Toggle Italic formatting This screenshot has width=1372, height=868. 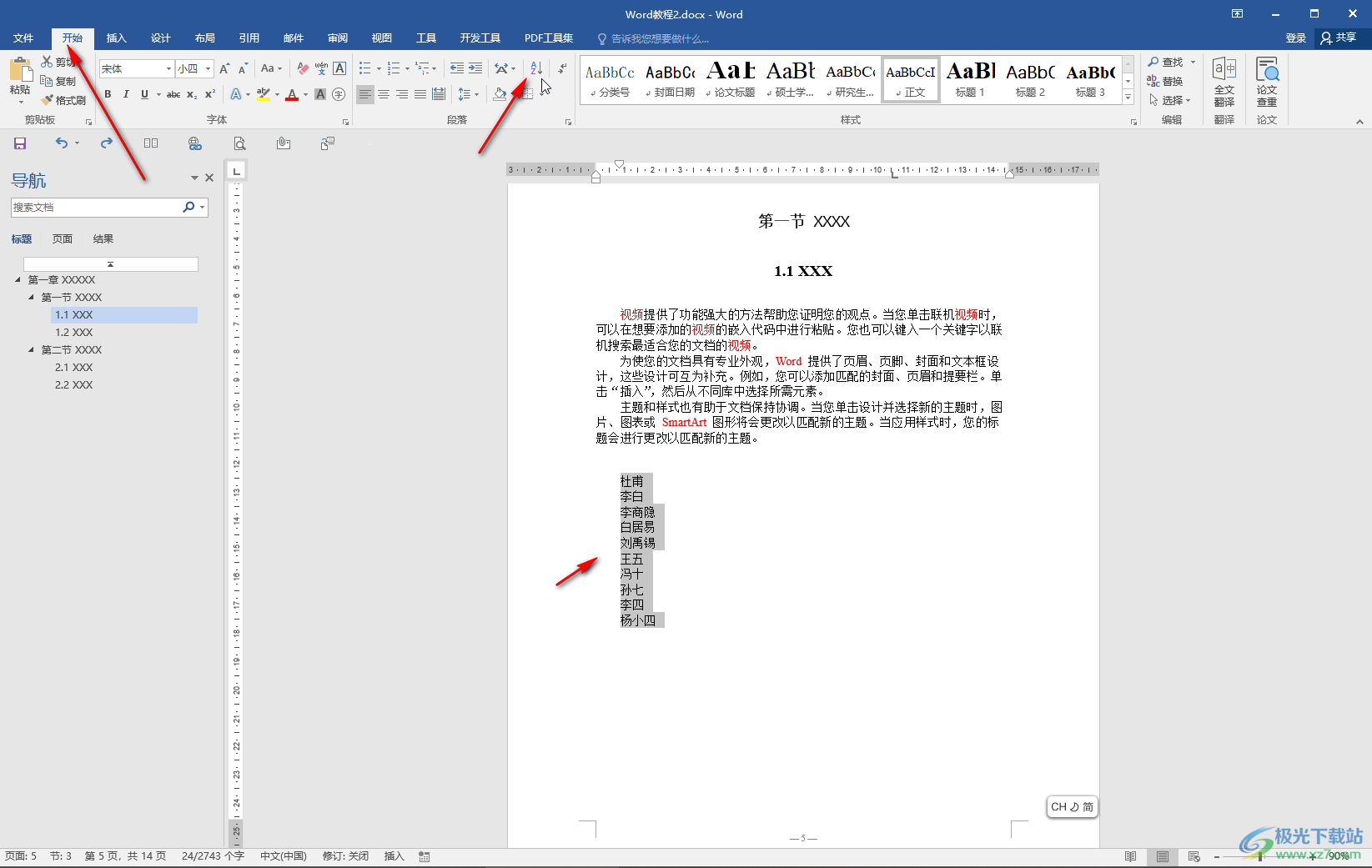point(126,94)
